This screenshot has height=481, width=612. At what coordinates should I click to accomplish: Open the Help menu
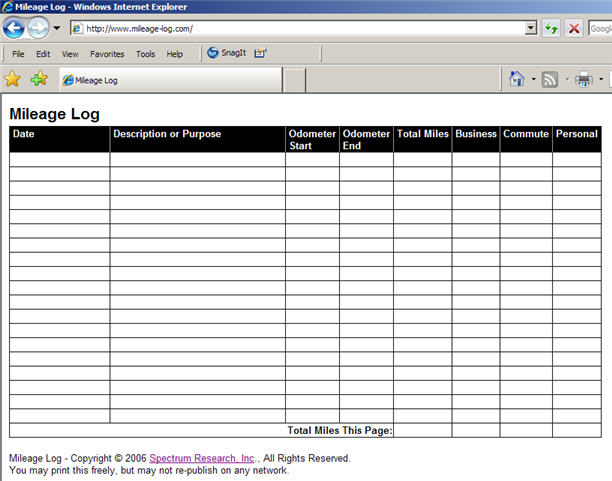tap(174, 54)
